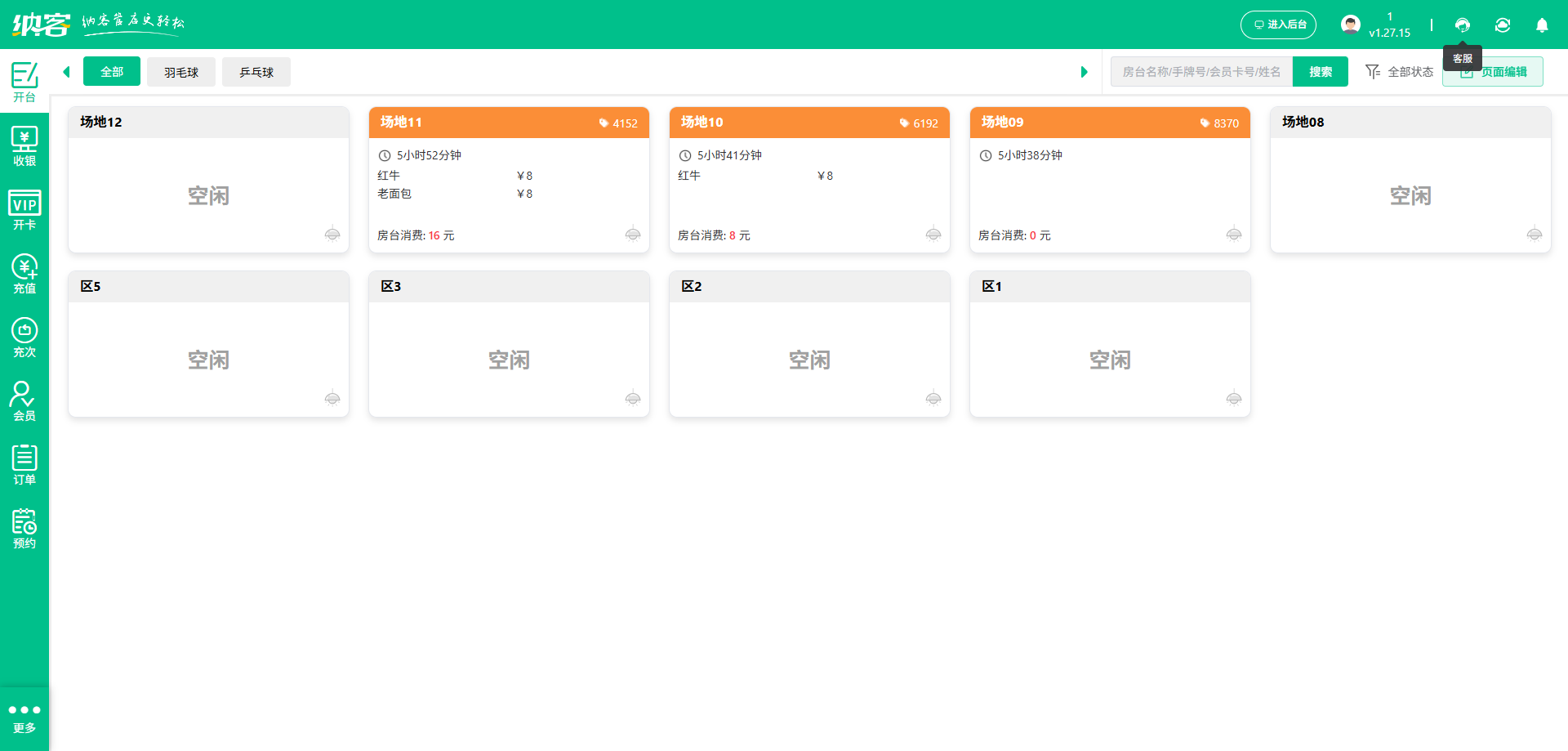Click the notification bell icon

pos(1542,25)
